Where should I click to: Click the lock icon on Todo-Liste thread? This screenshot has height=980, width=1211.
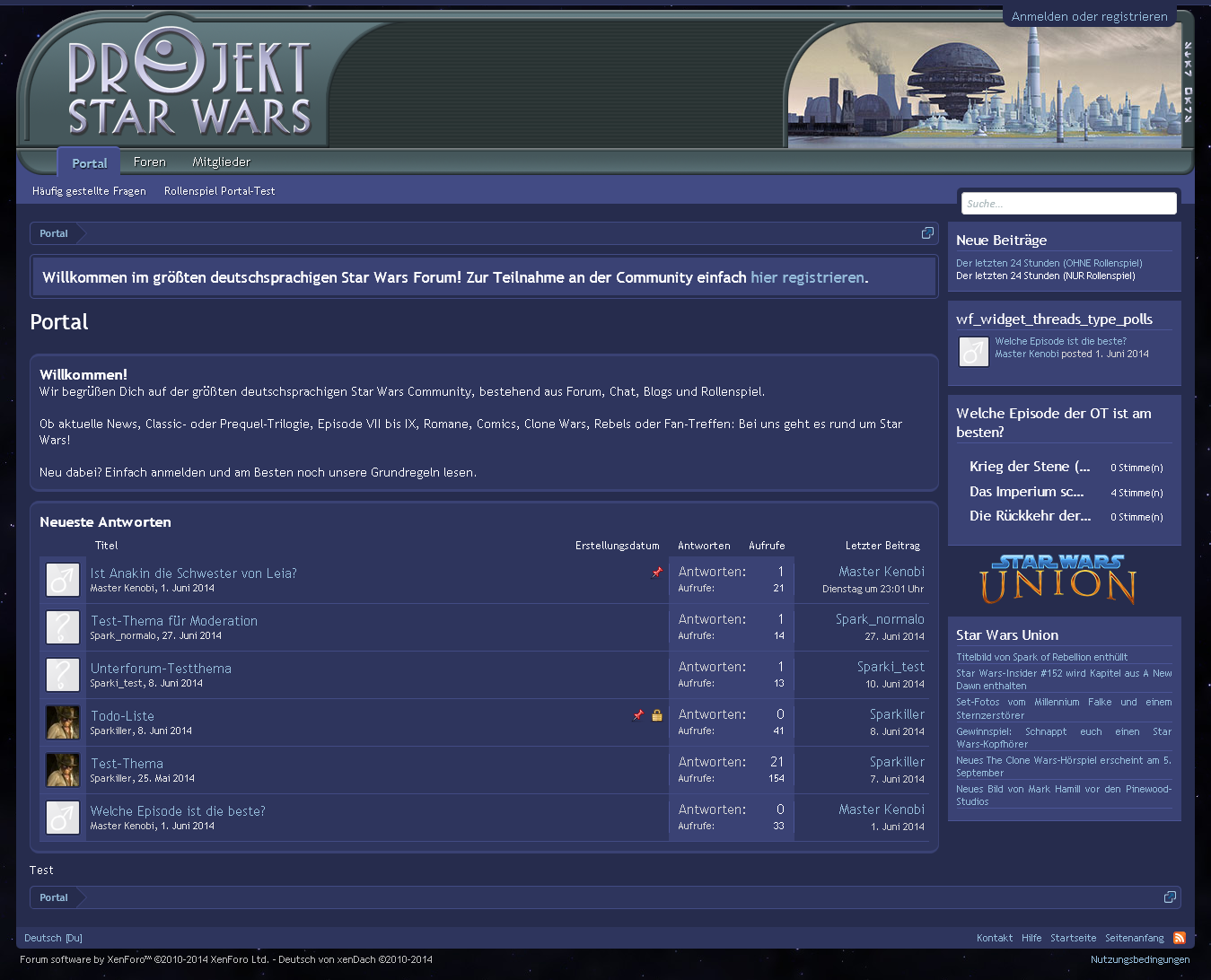tap(657, 715)
